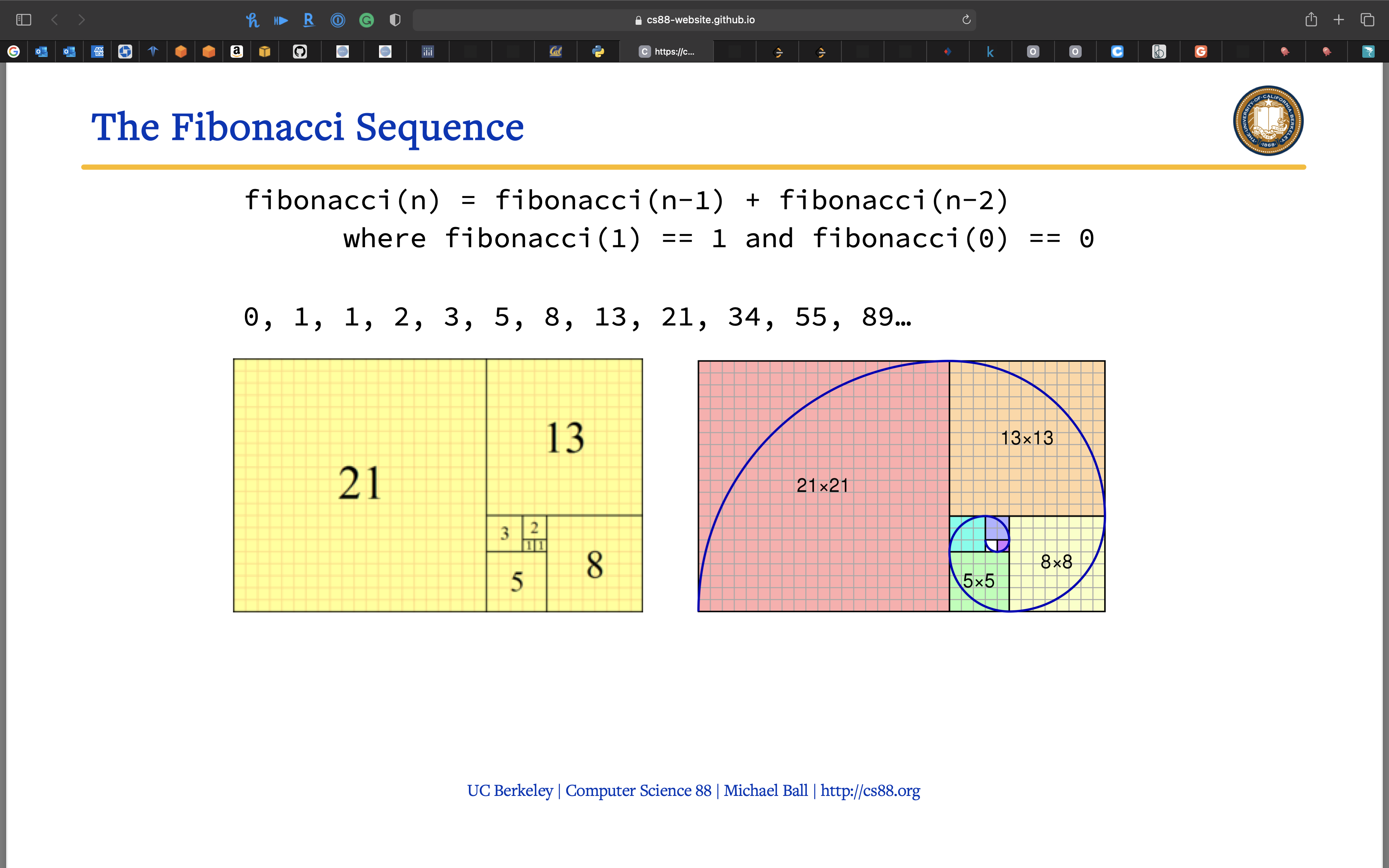Screen dimensions: 1389x868
Task: Click the UC Berkeley seal logo
Action: coord(1268,121)
